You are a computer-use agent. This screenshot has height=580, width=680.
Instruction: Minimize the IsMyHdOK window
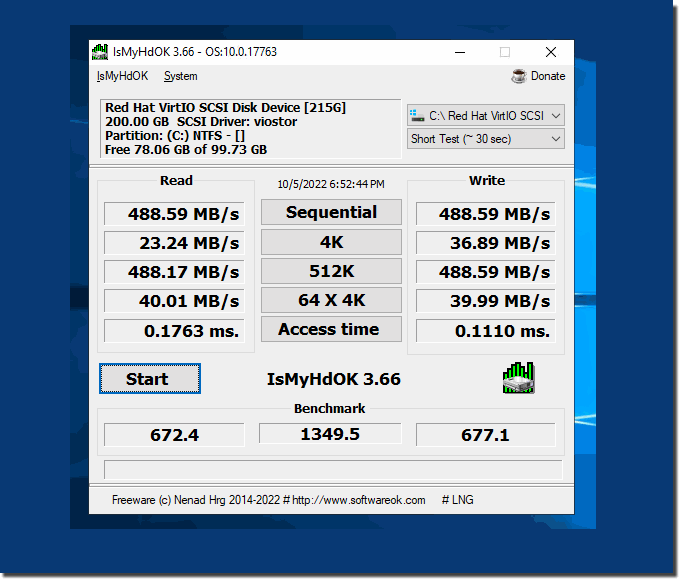point(460,52)
